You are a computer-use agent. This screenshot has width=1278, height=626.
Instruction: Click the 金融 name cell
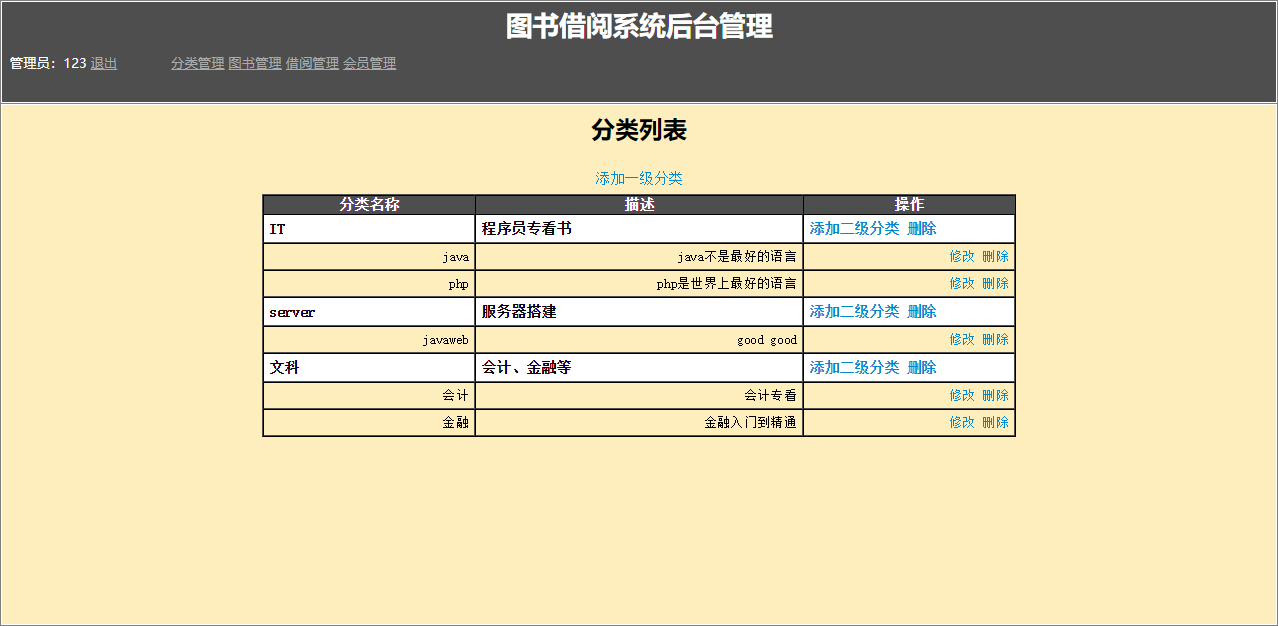point(369,423)
